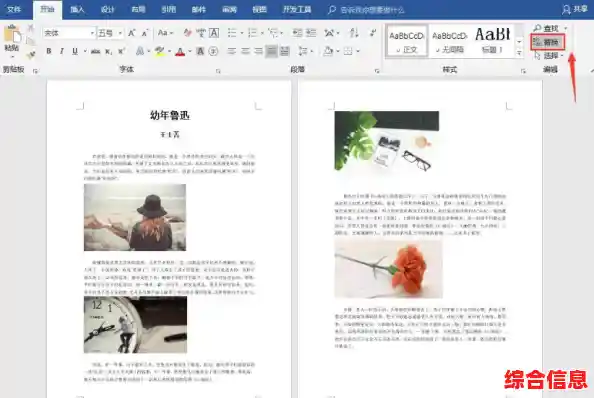This screenshot has height=398, width=594.
Task: Click the shading paint bucket icon
Action: pyautogui.click(x=328, y=51)
